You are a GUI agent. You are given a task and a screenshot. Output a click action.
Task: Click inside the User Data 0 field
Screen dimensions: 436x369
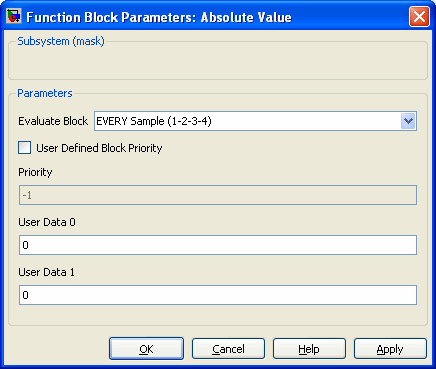[218, 245]
